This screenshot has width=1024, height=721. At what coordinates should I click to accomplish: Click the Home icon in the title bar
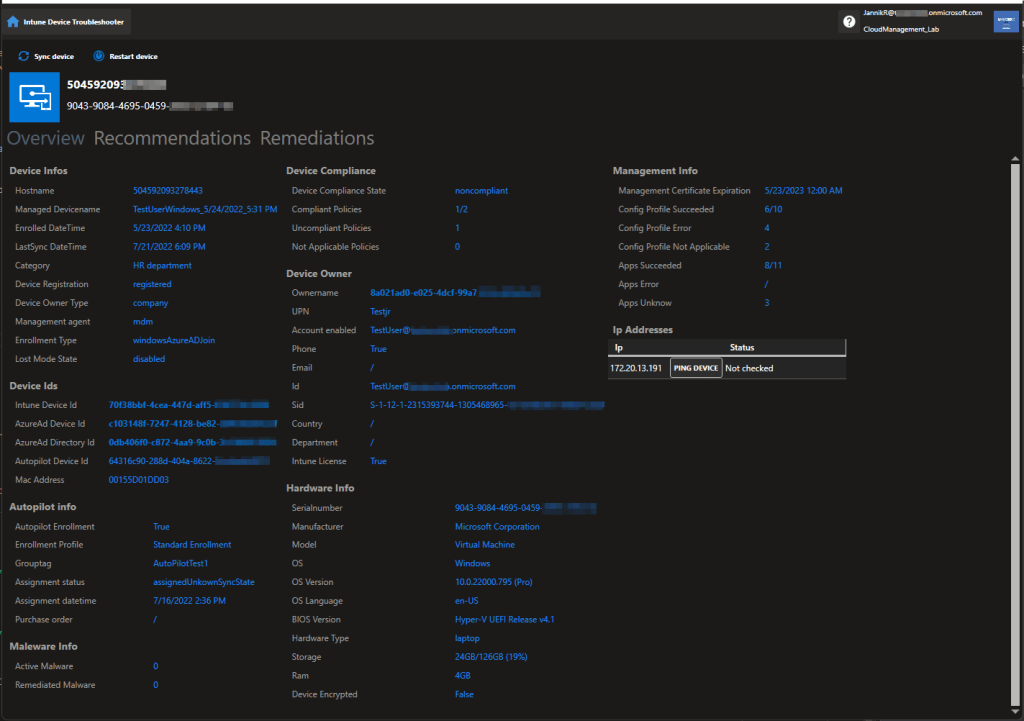click(13, 21)
